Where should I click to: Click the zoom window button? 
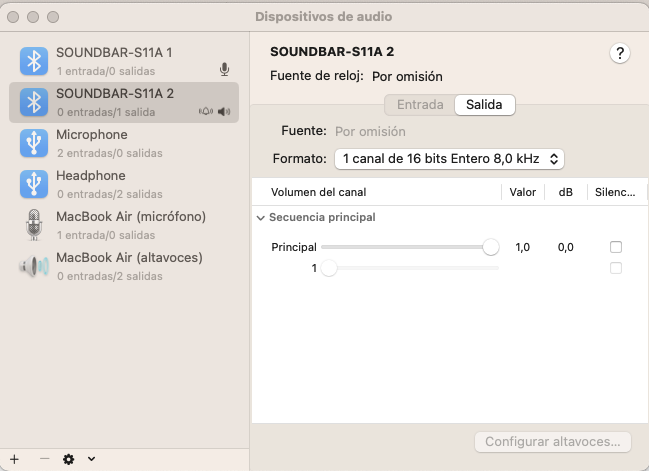[53, 17]
